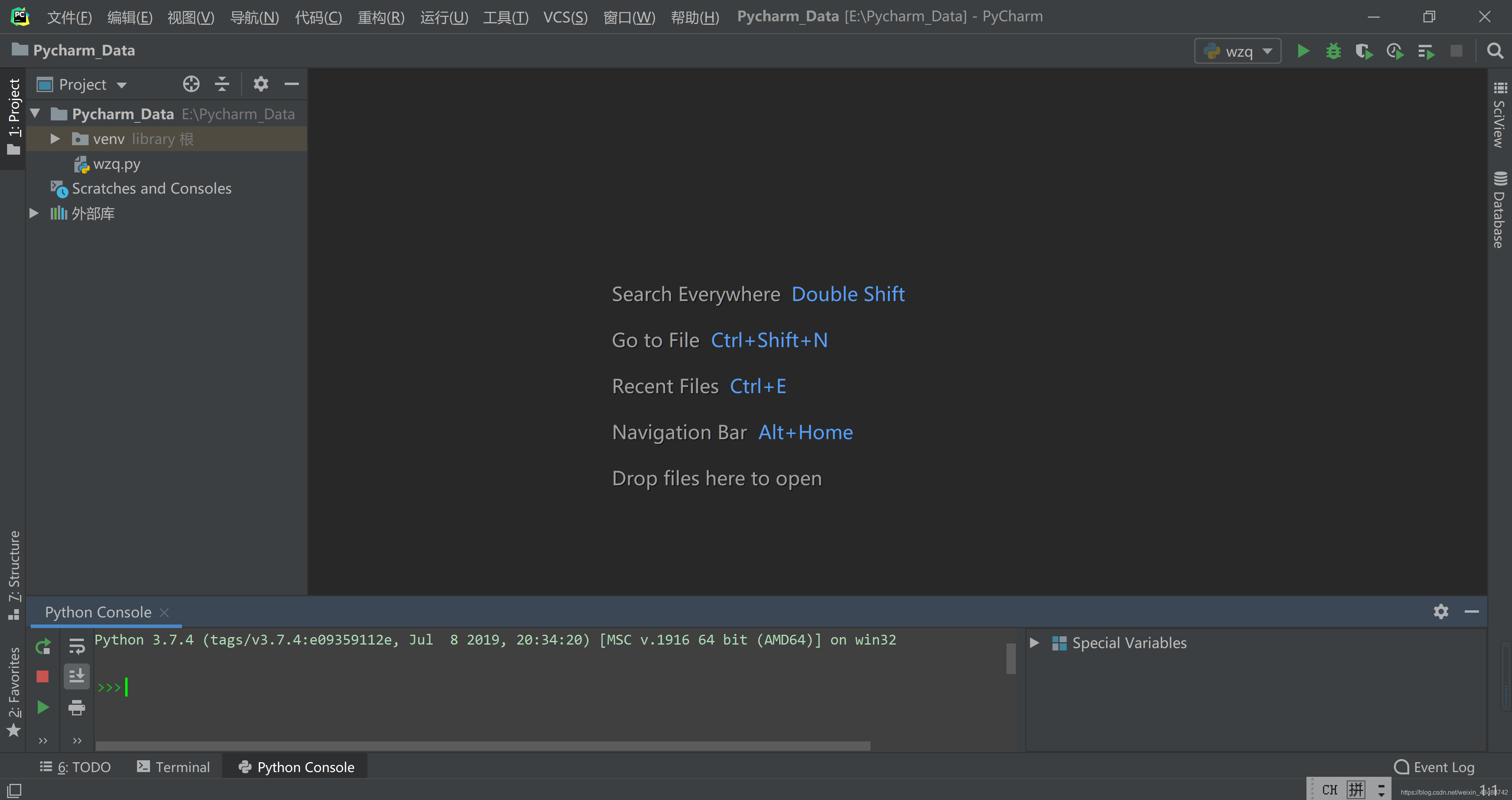Click Pycharm_Data in navigation bar
Image resolution: width=1512 pixels, height=800 pixels.
(x=73, y=50)
